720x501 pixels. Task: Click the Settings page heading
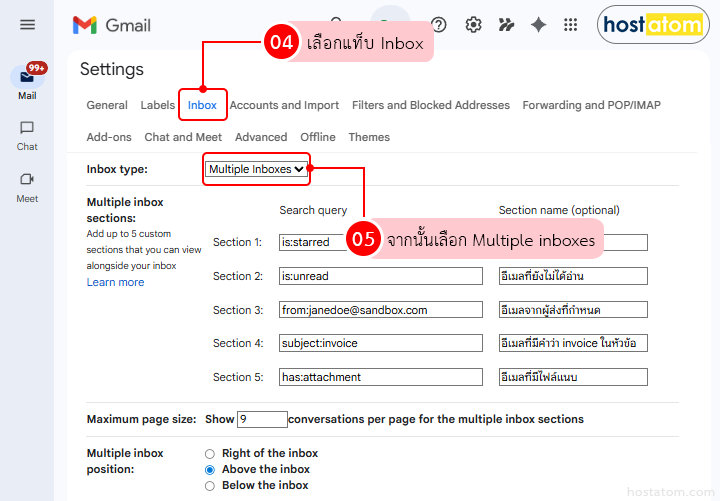pos(112,69)
